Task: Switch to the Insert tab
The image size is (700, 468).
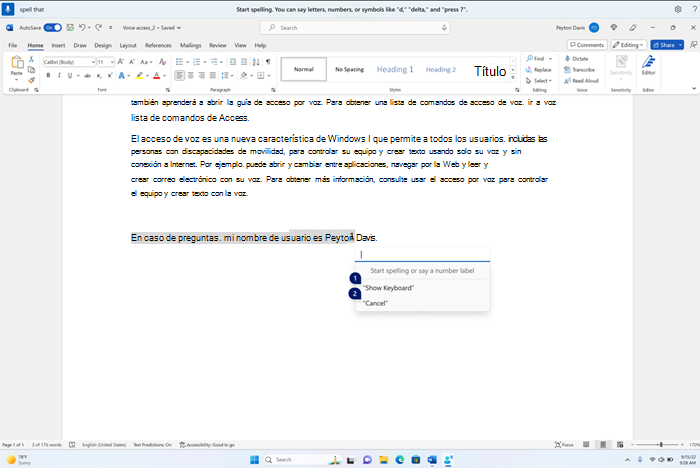Action: click(x=58, y=45)
